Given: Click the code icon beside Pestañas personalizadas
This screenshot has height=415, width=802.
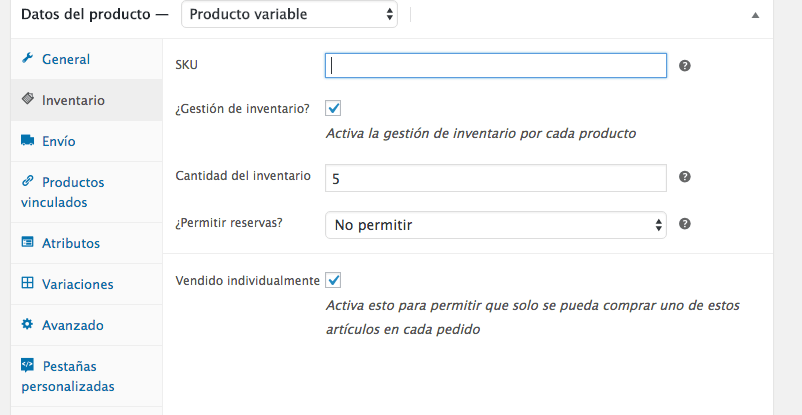Looking at the screenshot, I should 27,365.
